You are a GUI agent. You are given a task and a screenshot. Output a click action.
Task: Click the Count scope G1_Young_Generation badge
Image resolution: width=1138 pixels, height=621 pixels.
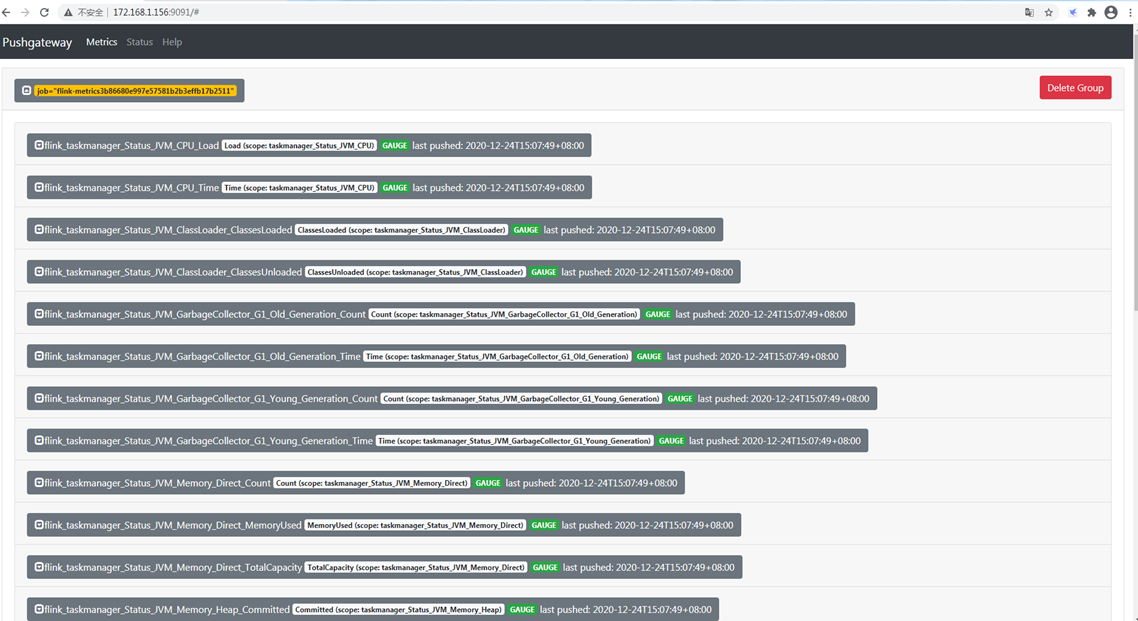click(521, 398)
